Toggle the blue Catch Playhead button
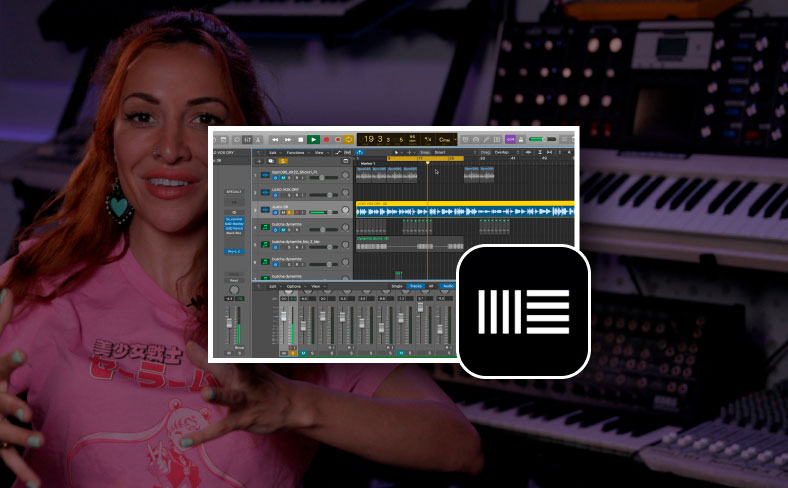Image resolution: width=788 pixels, height=488 pixels. pos(360,153)
